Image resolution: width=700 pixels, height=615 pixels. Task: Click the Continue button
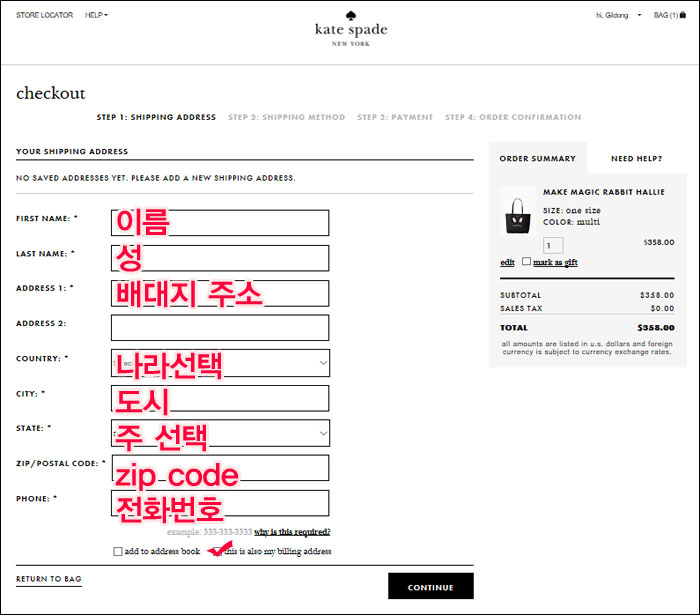(x=431, y=586)
